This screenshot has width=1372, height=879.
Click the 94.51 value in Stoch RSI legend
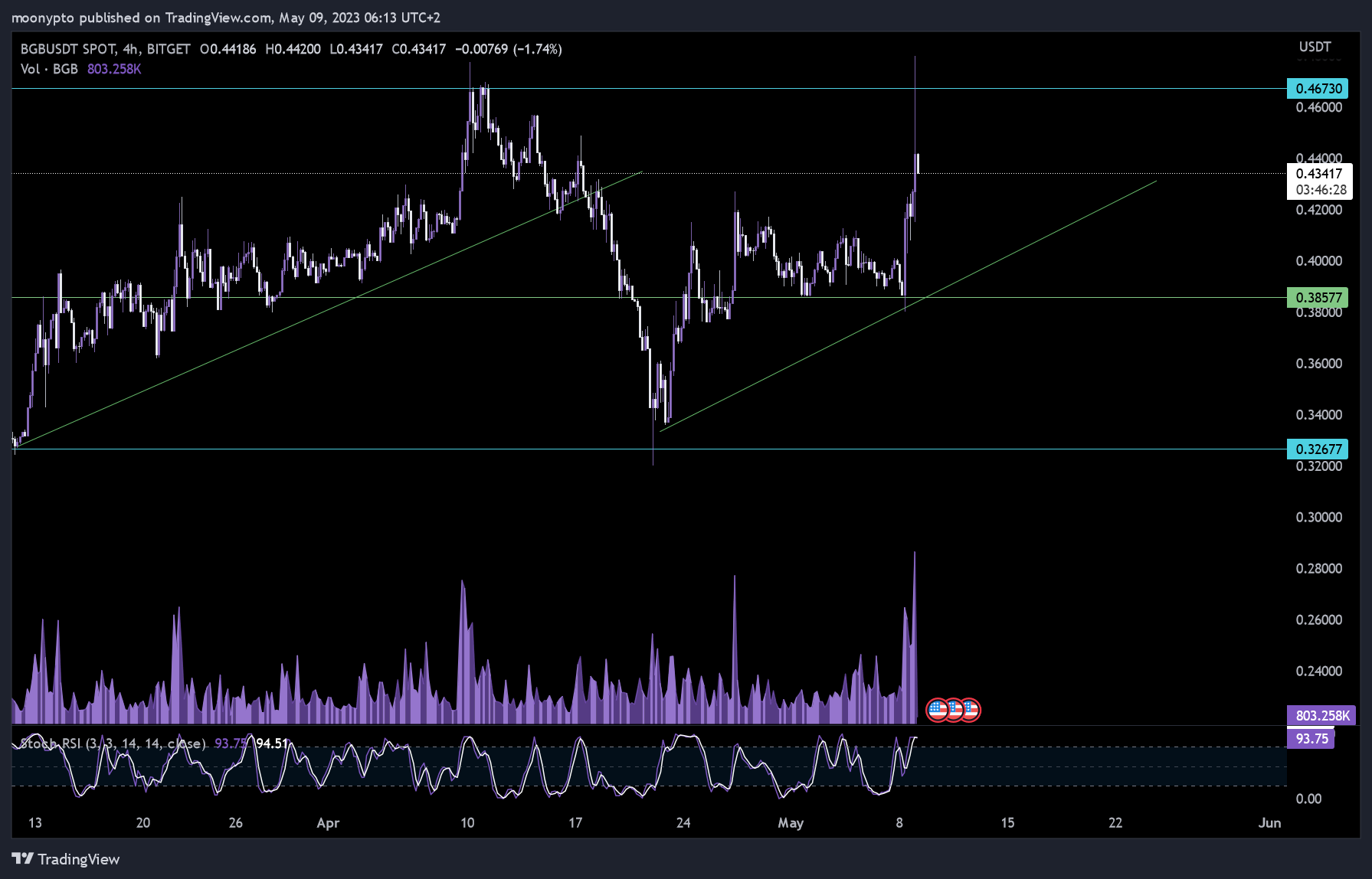coord(272,743)
